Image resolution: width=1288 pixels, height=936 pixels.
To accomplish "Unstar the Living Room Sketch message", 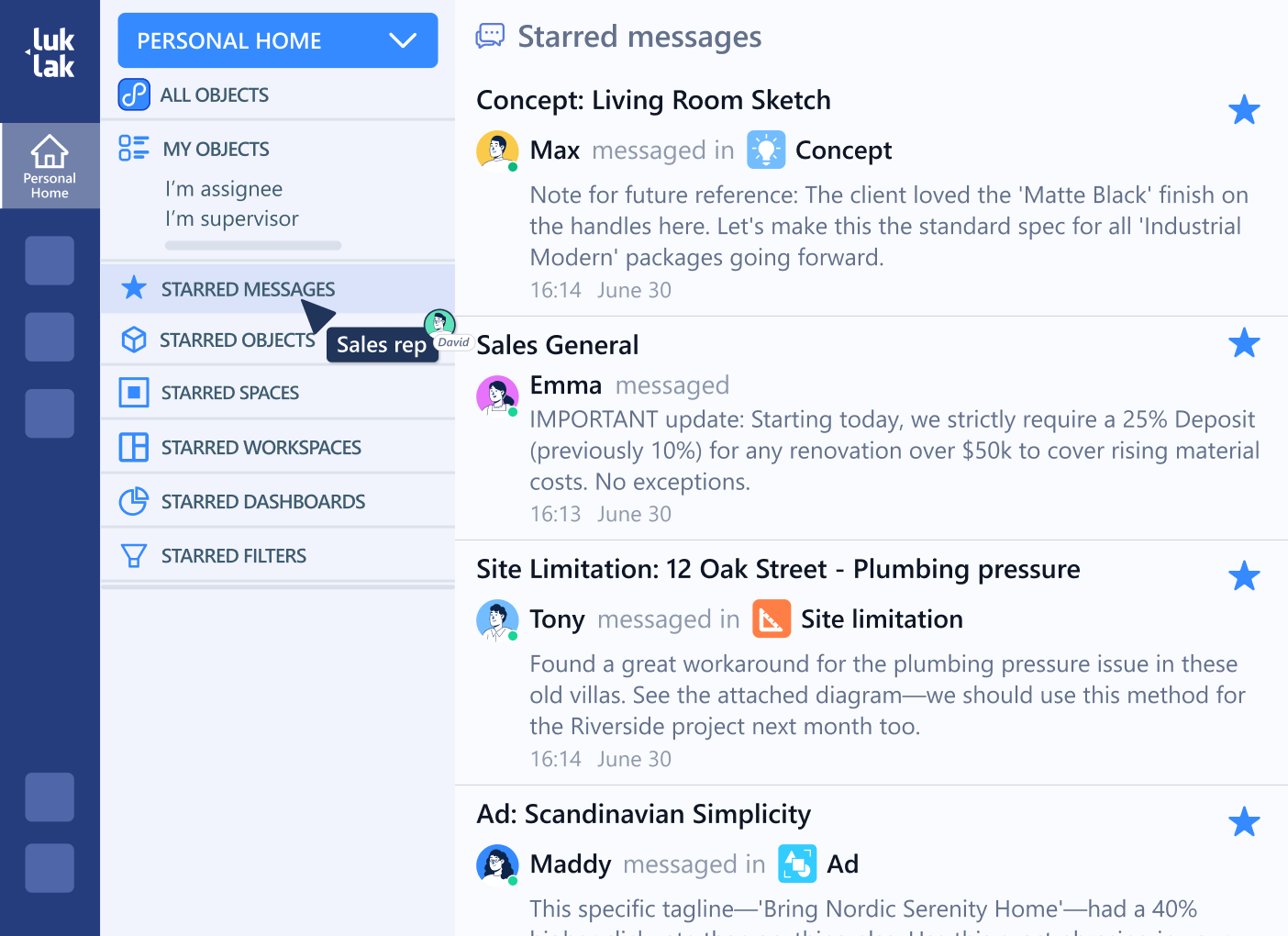I will (x=1244, y=110).
